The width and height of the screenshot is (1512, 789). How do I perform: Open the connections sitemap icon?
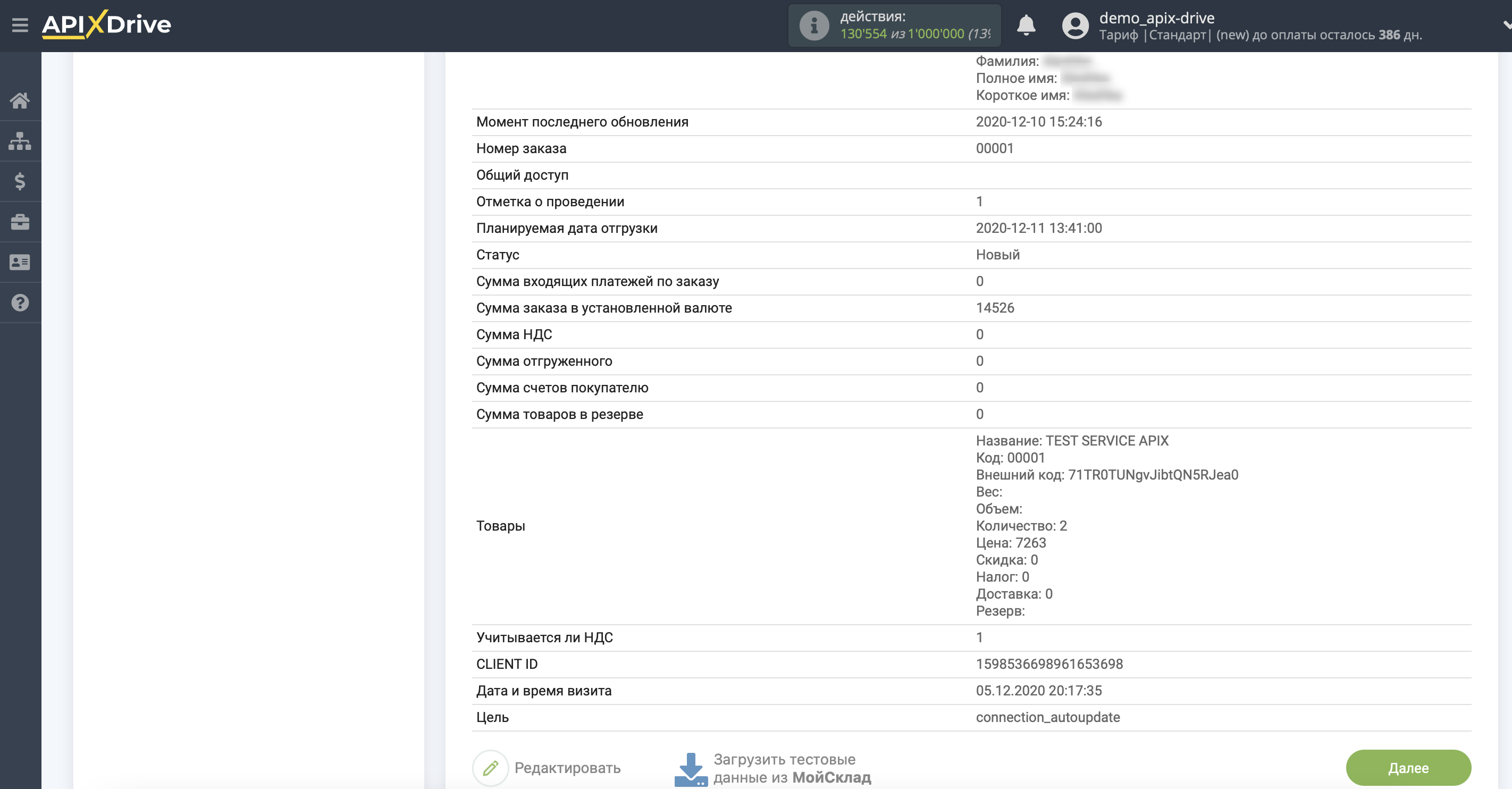20,141
